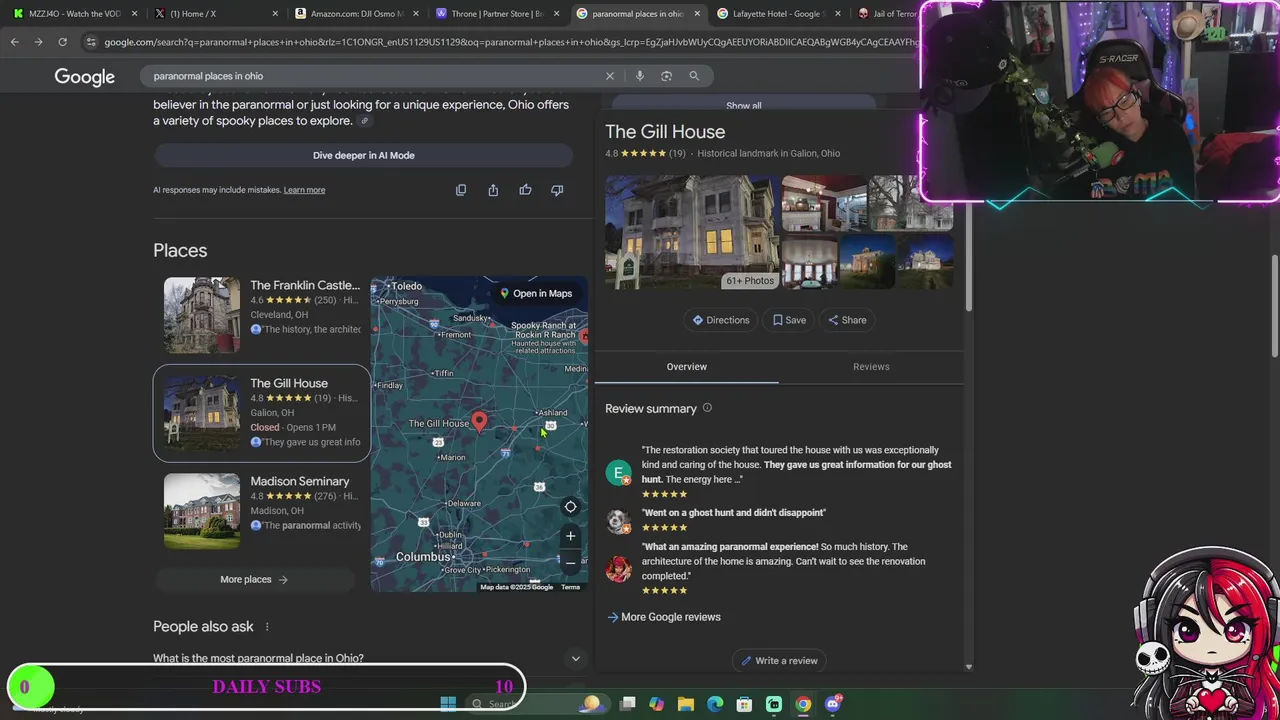Open File Explorer from taskbar
The image size is (1280, 720).
686,704
